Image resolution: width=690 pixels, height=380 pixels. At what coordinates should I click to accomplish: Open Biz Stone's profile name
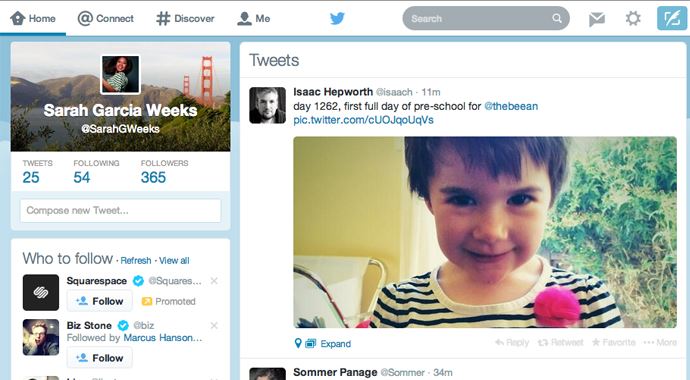(x=89, y=325)
